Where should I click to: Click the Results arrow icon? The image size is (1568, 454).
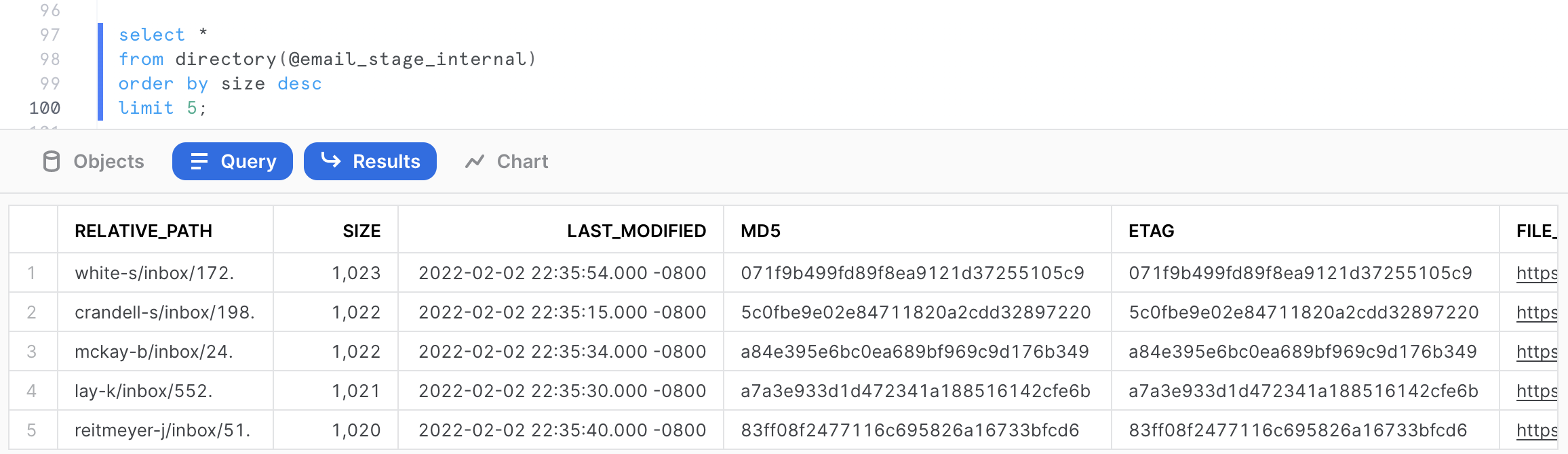tap(331, 160)
